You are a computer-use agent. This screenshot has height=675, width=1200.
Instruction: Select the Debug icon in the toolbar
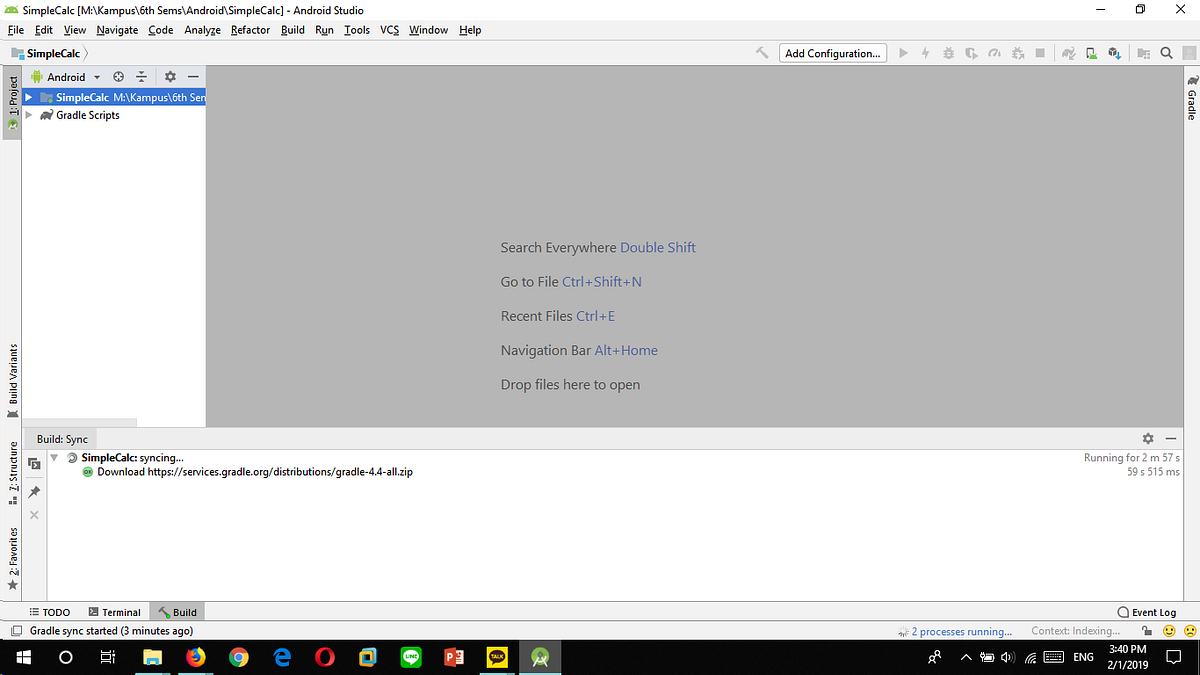[948, 52]
